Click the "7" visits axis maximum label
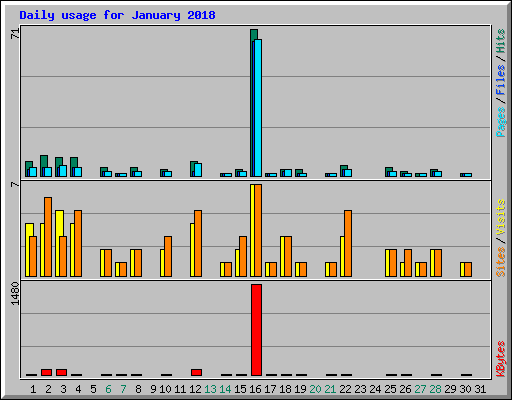Screen dimensions: 512x400 pos(15,184)
